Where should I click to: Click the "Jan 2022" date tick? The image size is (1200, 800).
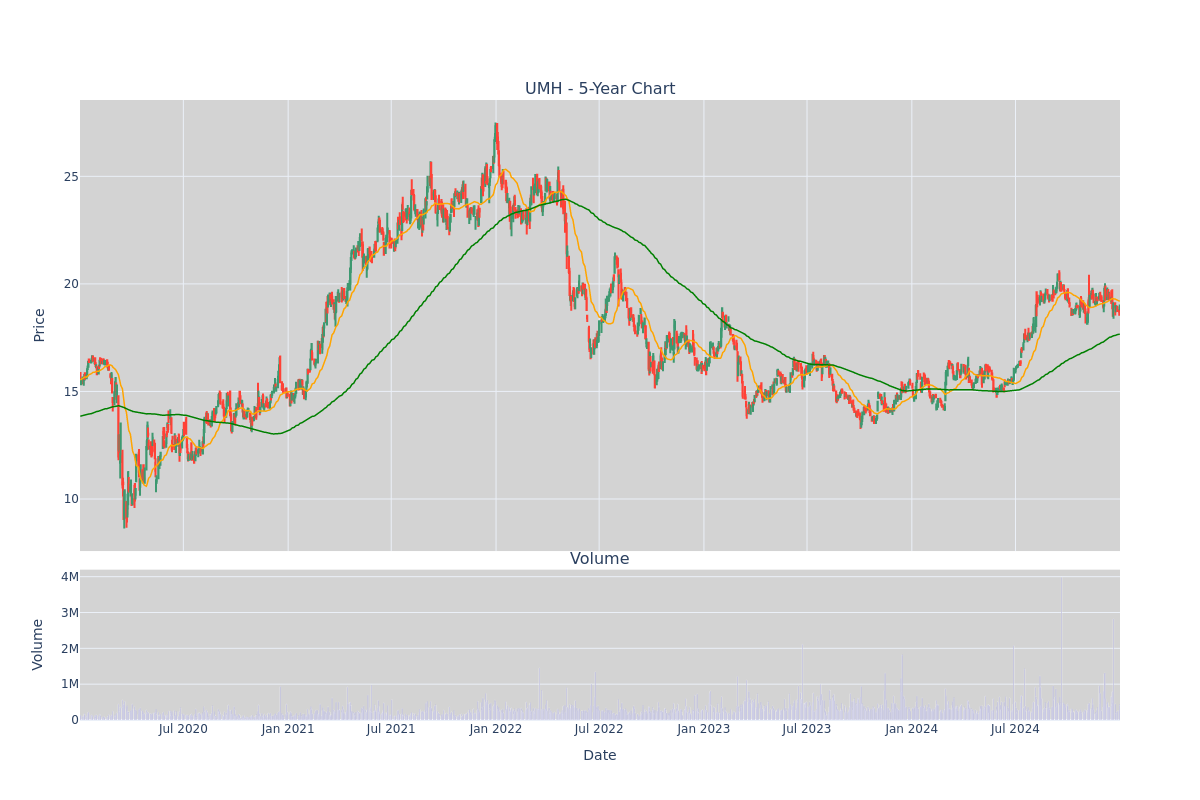click(496, 729)
